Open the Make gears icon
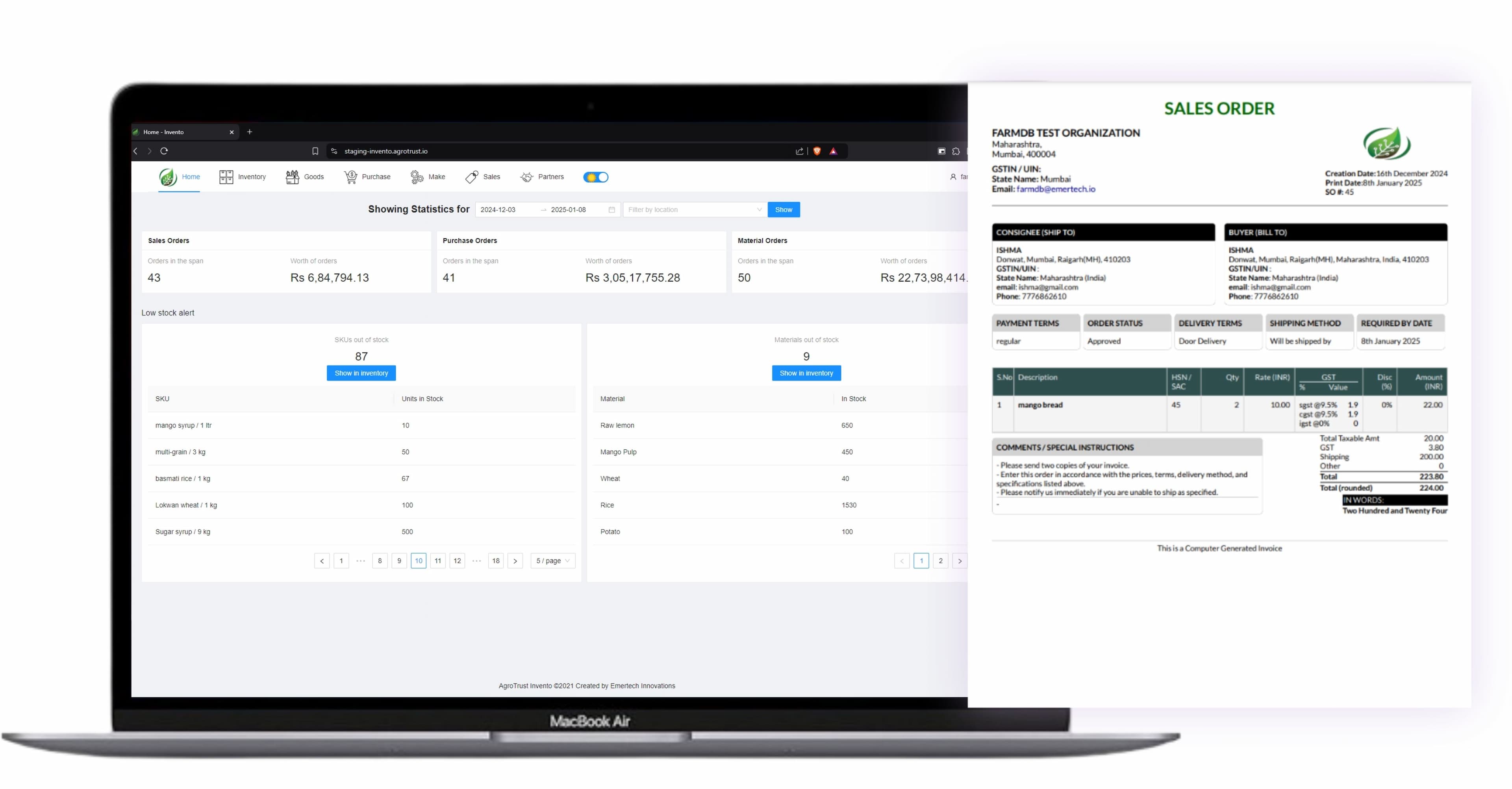This screenshot has width=1512, height=789. click(417, 177)
